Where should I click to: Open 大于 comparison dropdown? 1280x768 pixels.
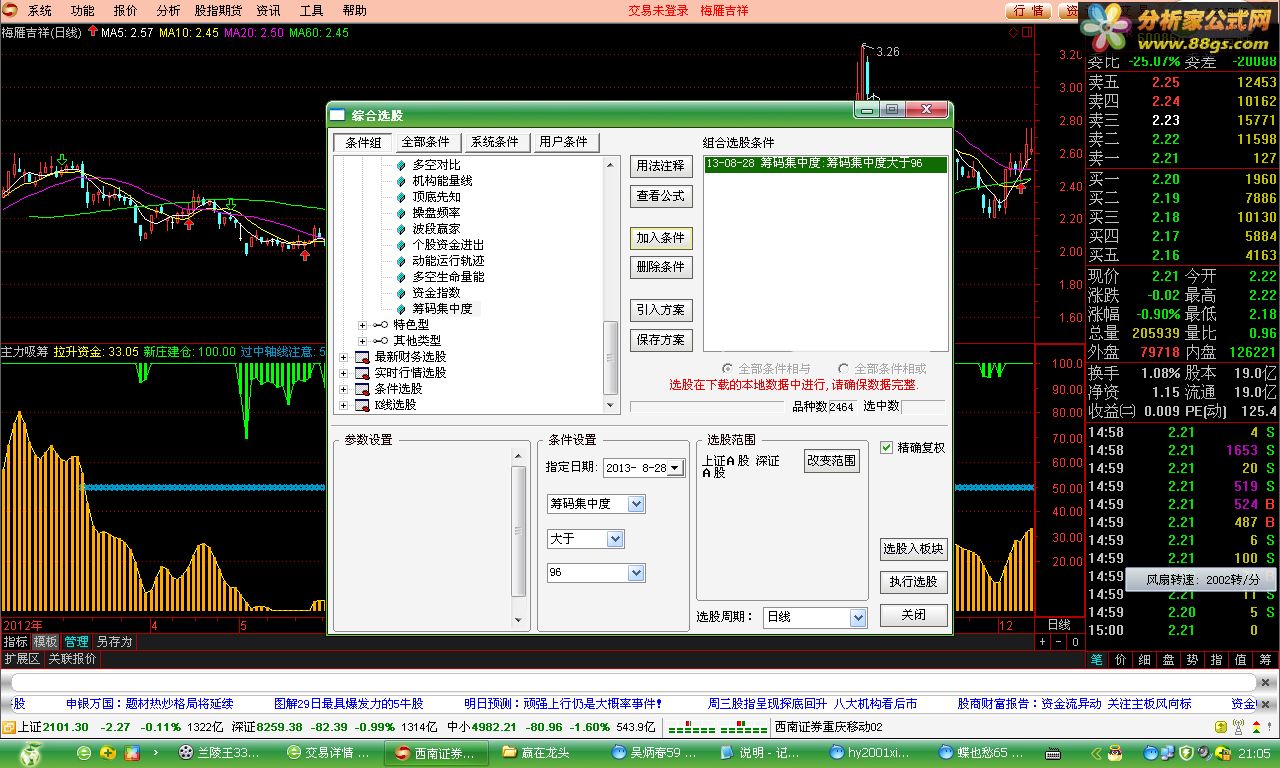[615, 539]
